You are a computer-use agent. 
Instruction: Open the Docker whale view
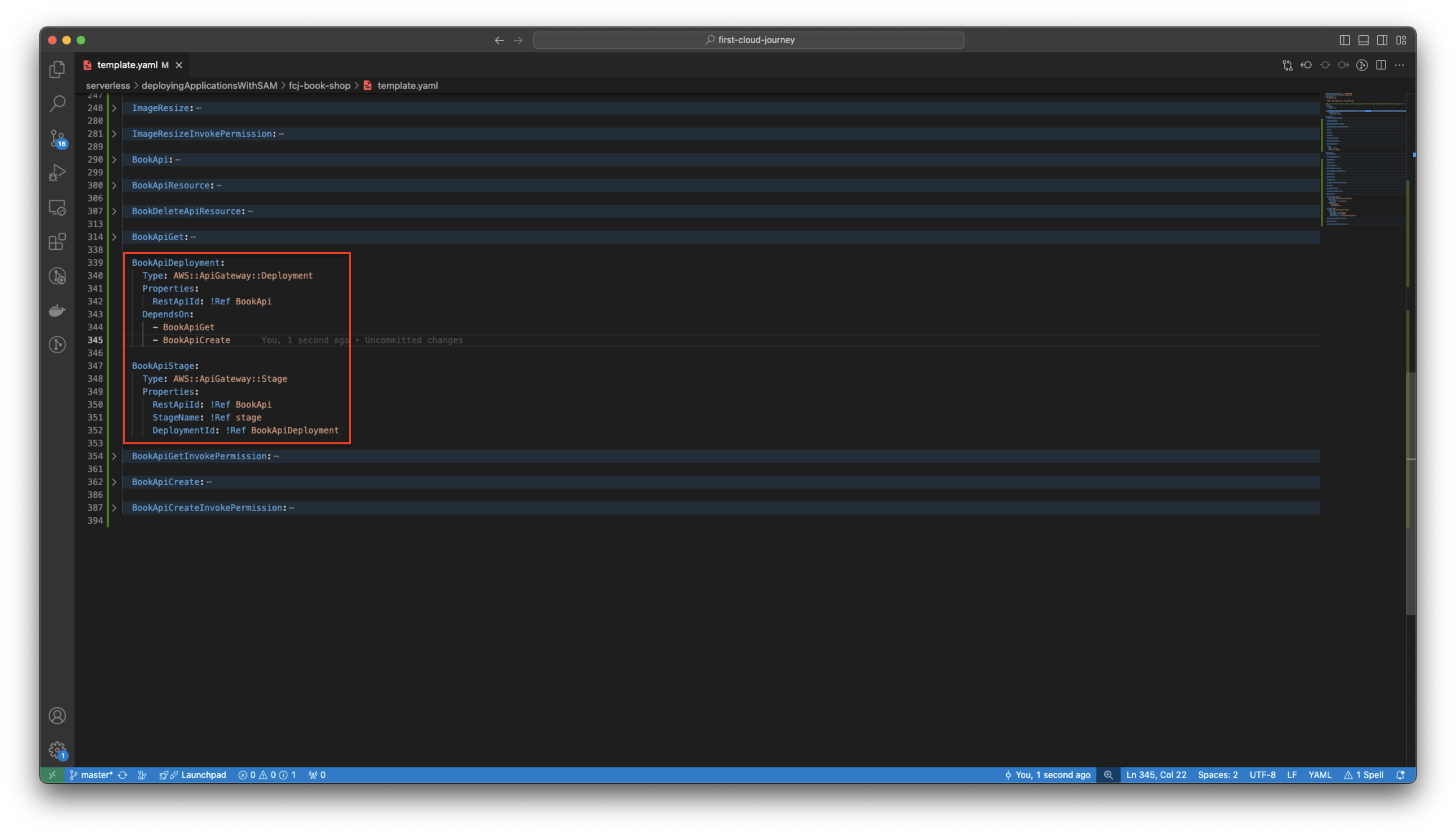coord(57,311)
